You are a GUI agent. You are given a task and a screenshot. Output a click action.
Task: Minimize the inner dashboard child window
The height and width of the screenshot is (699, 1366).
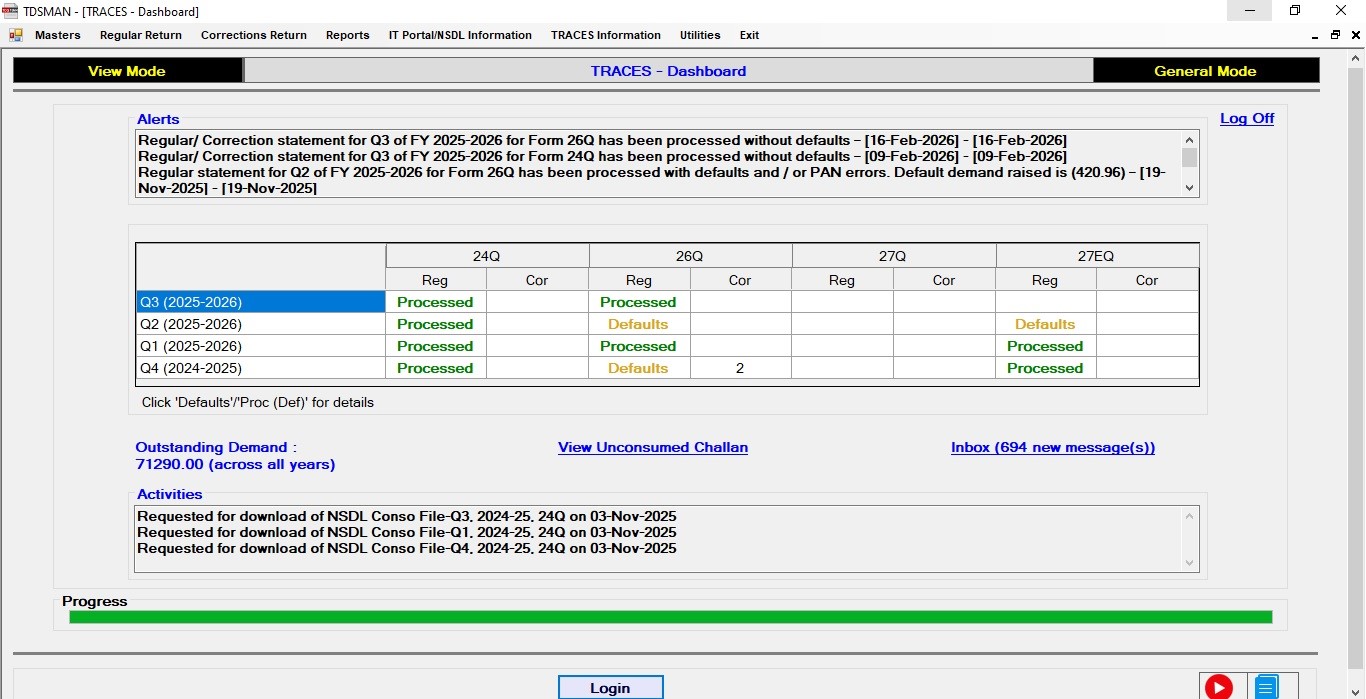tap(1316, 35)
